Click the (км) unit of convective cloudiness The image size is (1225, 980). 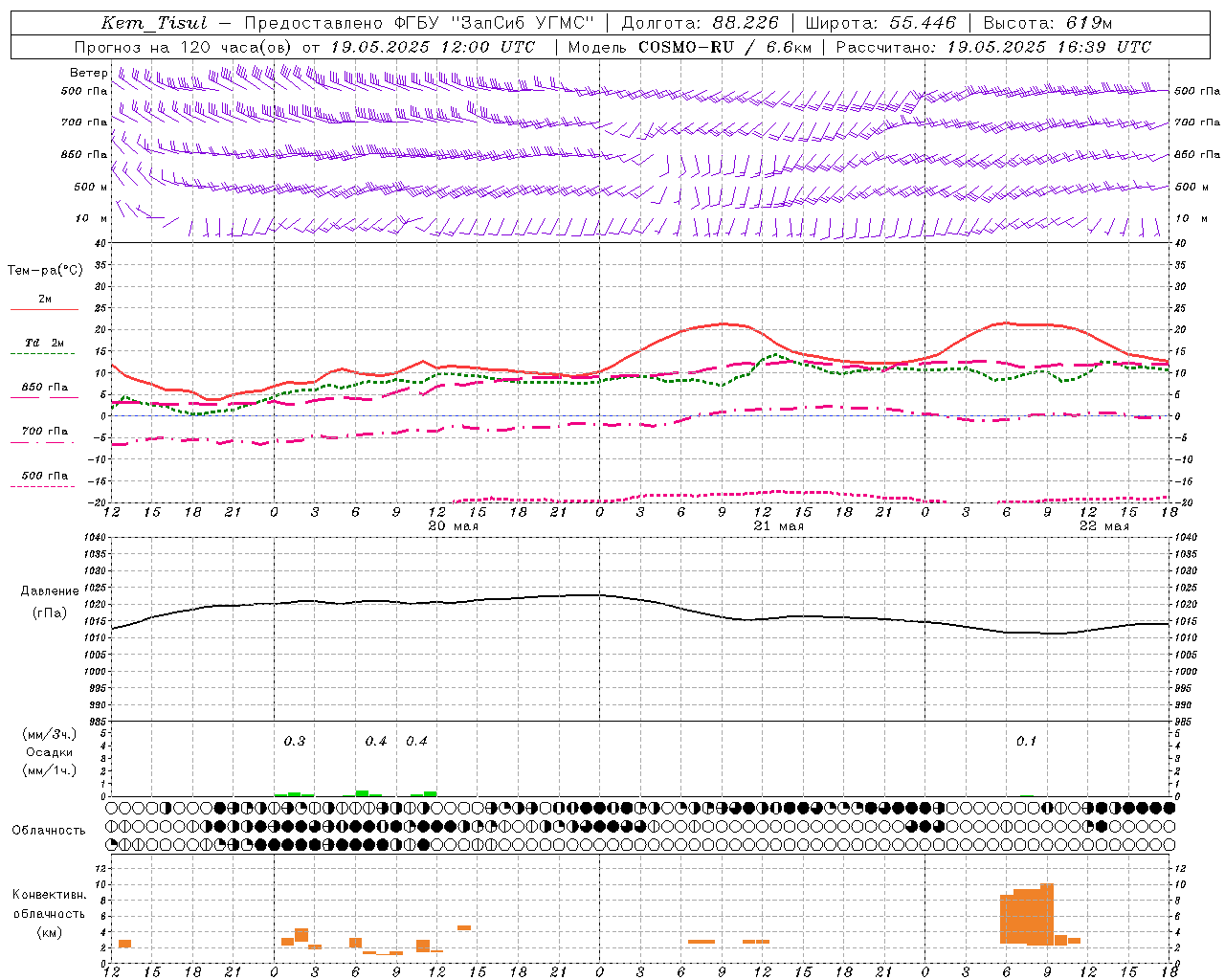coord(49,932)
